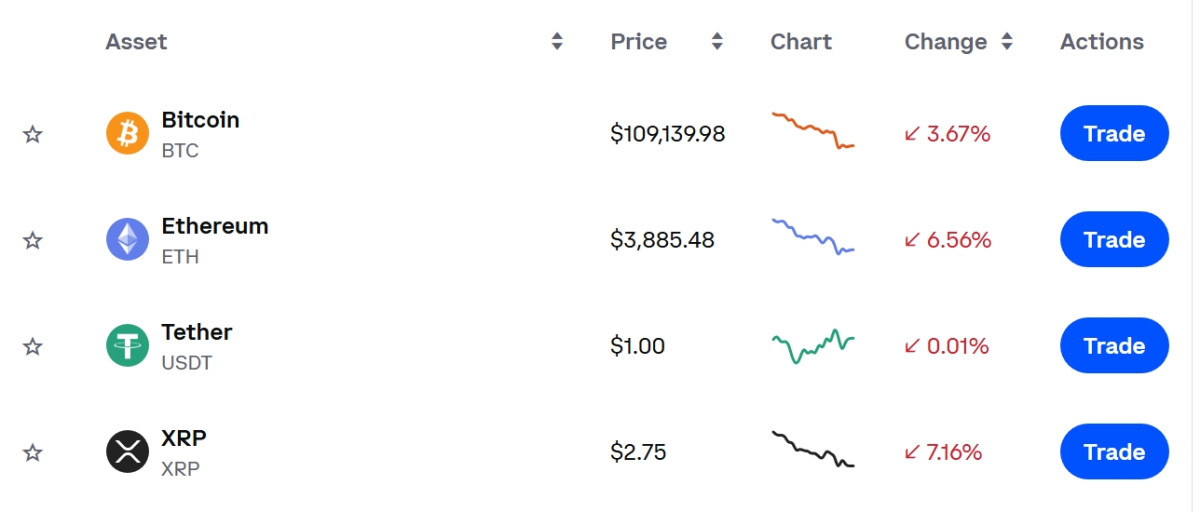Sort the list by Asset column arrows

tap(557, 42)
